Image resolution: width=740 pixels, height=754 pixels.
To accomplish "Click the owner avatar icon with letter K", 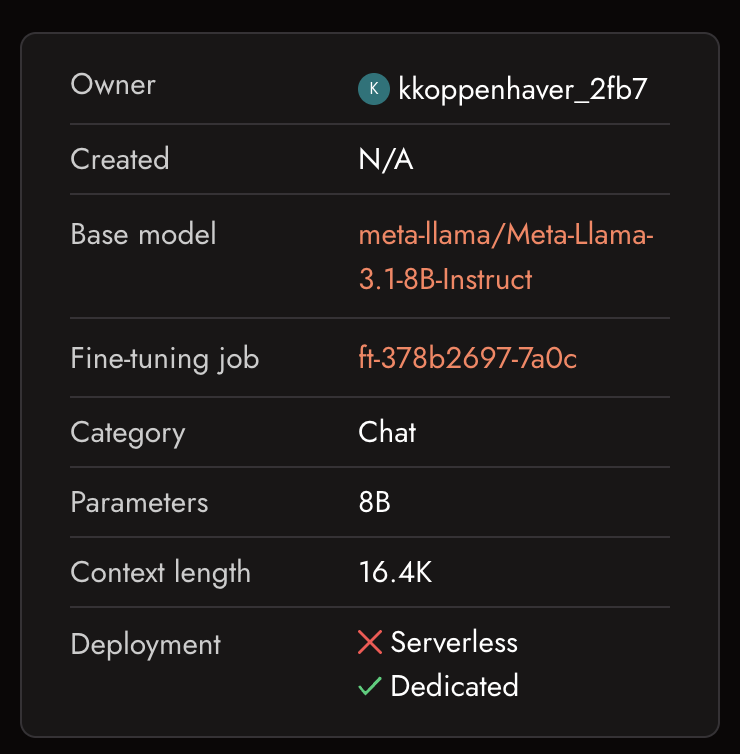I will [373, 89].
